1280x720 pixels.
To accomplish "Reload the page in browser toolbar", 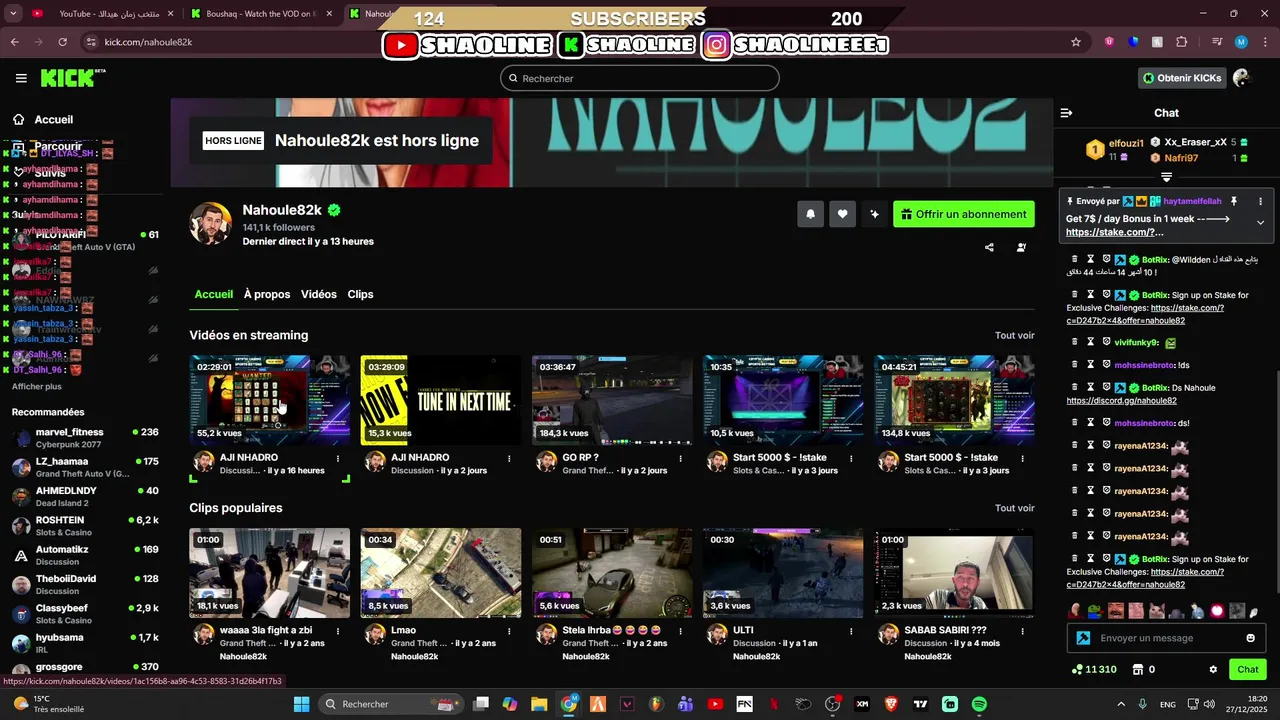I will (63, 42).
